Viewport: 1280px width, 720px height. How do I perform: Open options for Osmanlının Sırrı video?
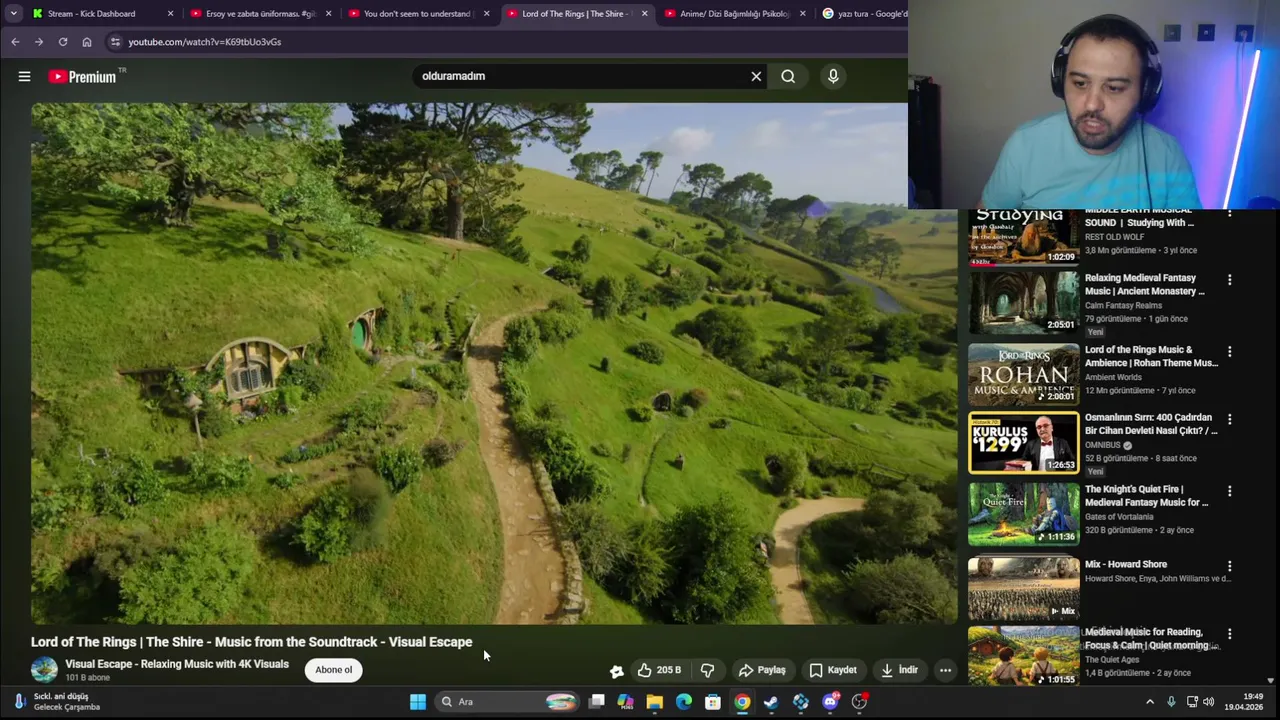click(1229, 419)
